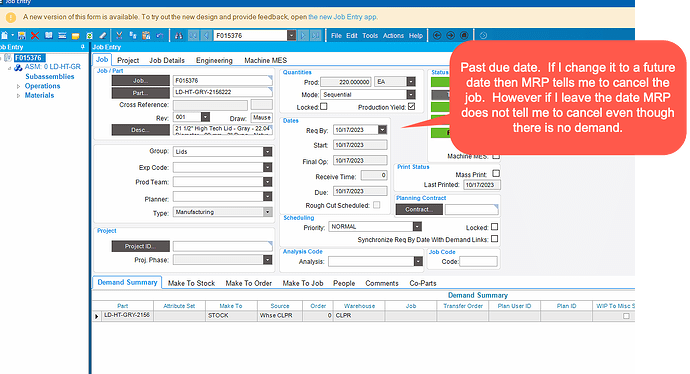Viewport: 690px width, 374px height.
Task: Open the arrow next to the New icon
Action: (12, 36)
